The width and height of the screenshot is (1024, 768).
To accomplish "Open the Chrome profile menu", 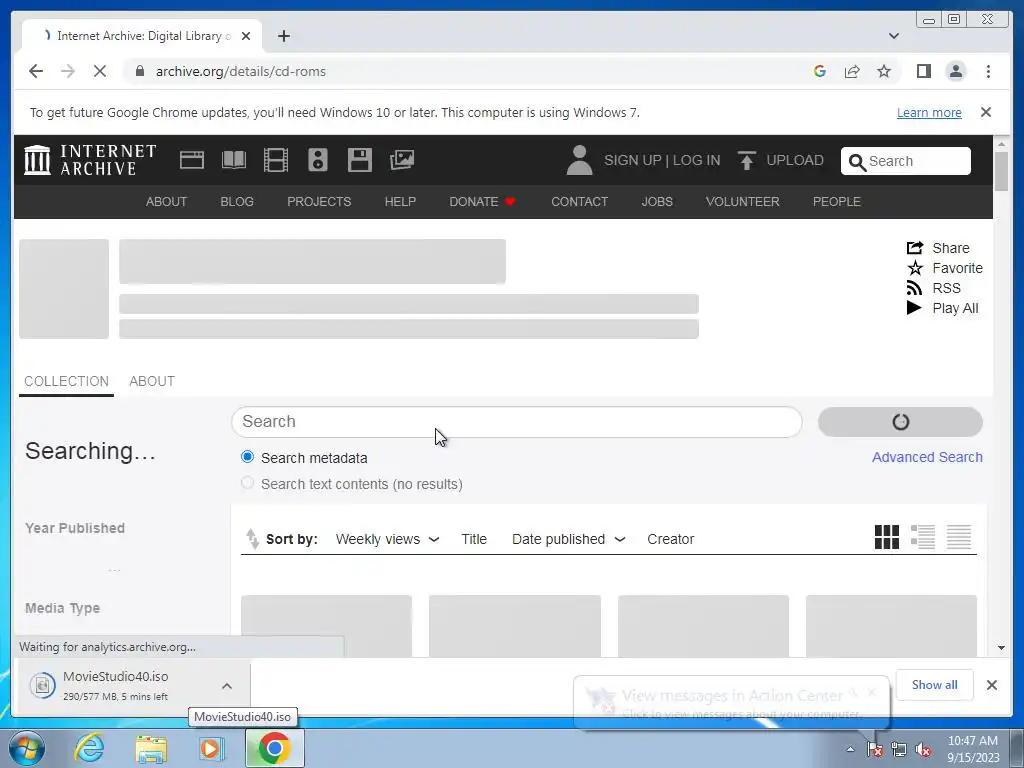I will click(x=955, y=71).
